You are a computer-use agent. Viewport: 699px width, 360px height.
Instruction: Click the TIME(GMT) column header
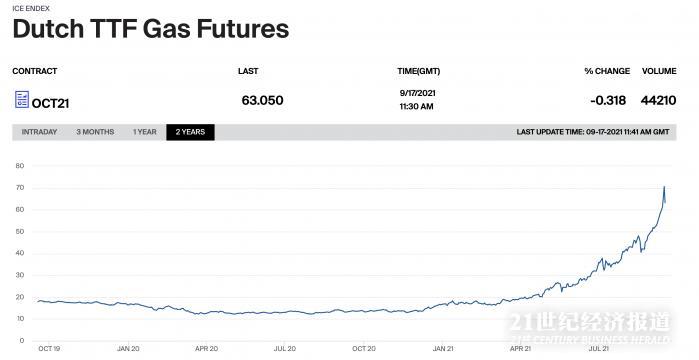(419, 71)
